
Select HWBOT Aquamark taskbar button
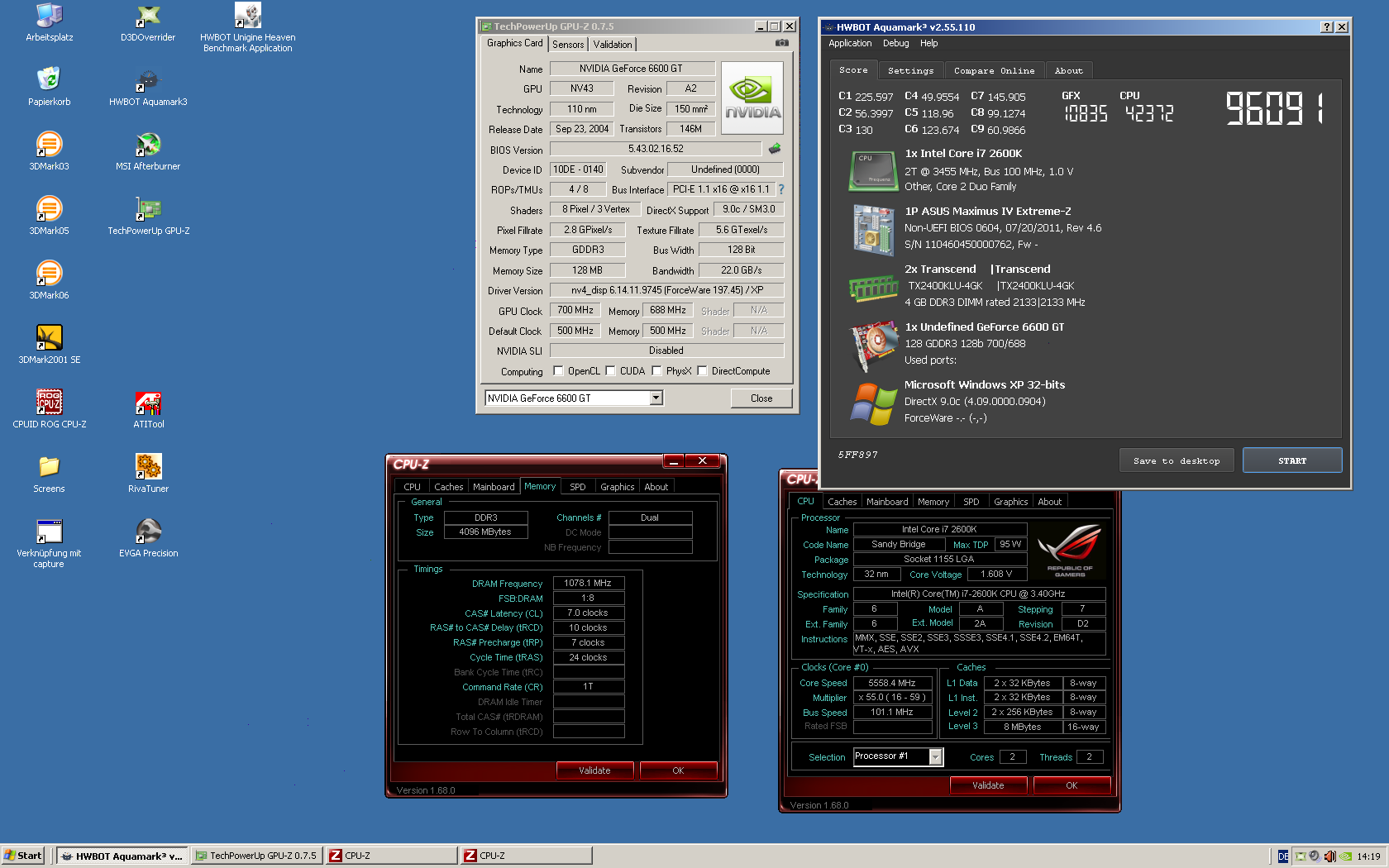[122, 856]
